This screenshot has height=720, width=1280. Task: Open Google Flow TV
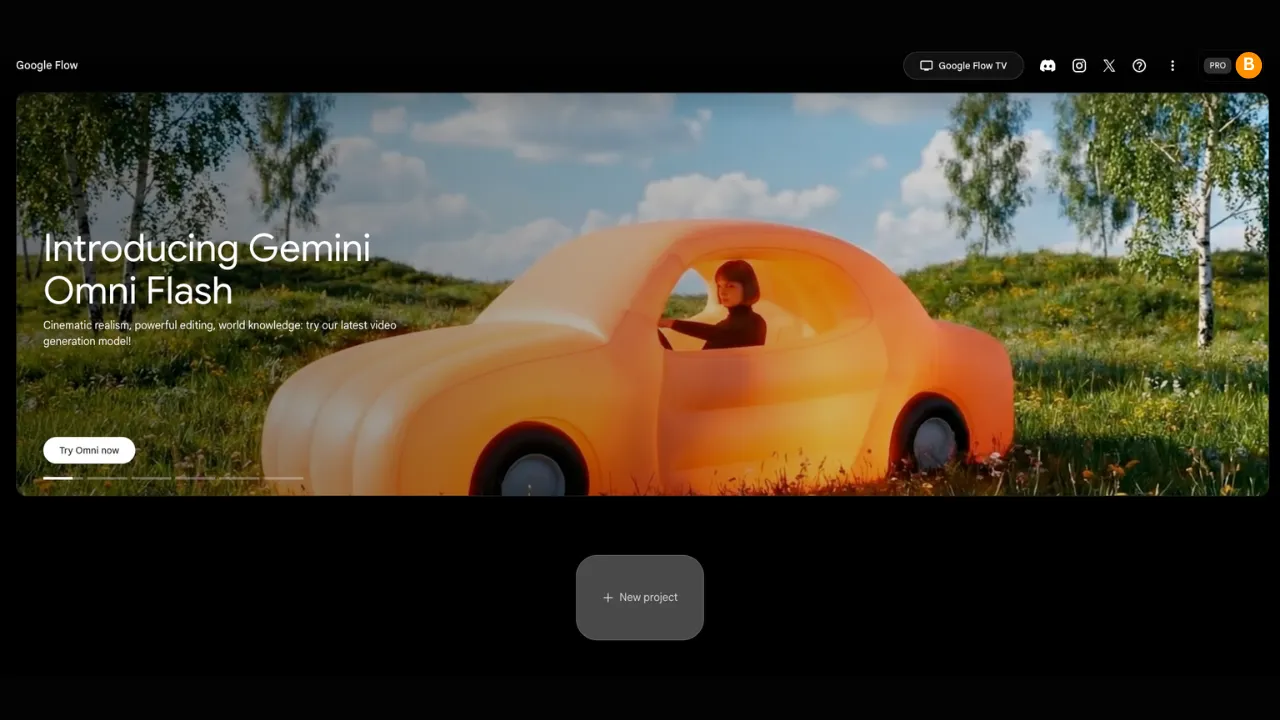(x=963, y=66)
